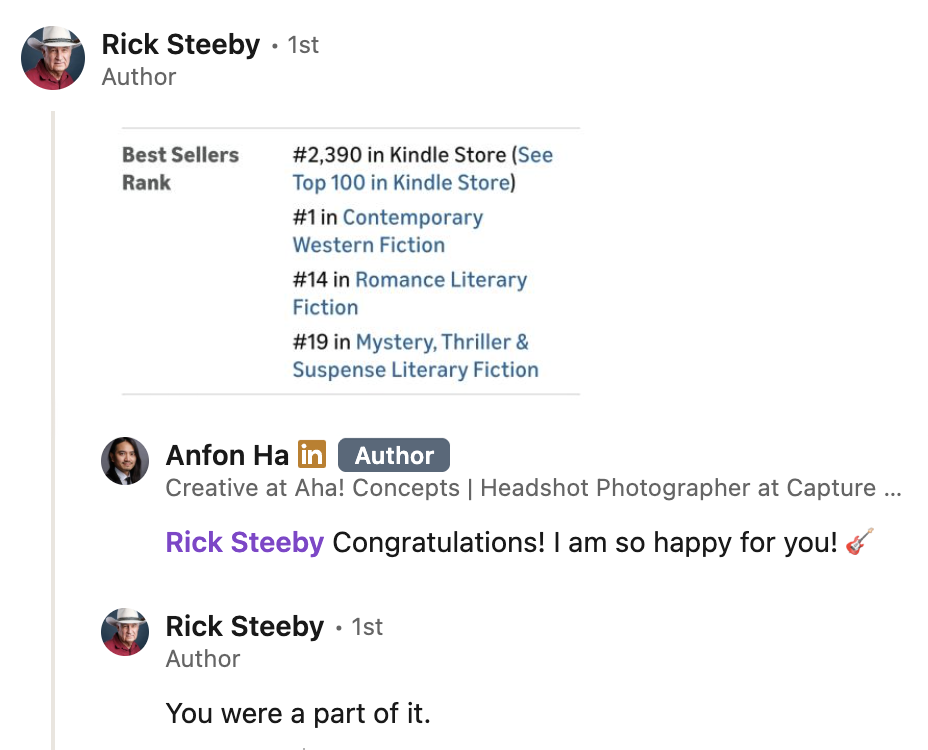Open Anfon Ha's profile photo
This screenshot has height=750, width=928.
pos(126,461)
